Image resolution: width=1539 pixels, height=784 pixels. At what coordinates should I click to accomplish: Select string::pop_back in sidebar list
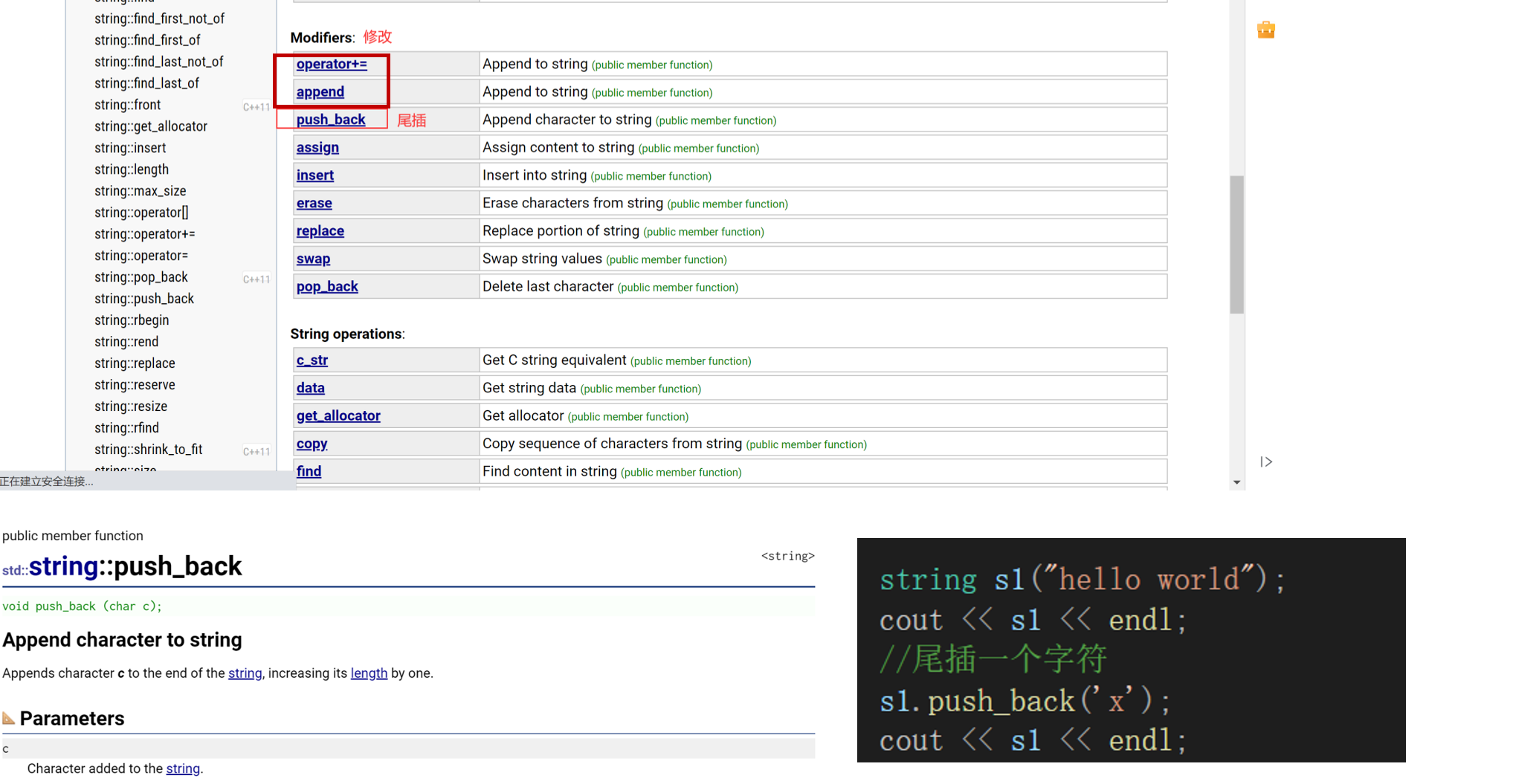coord(141,277)
